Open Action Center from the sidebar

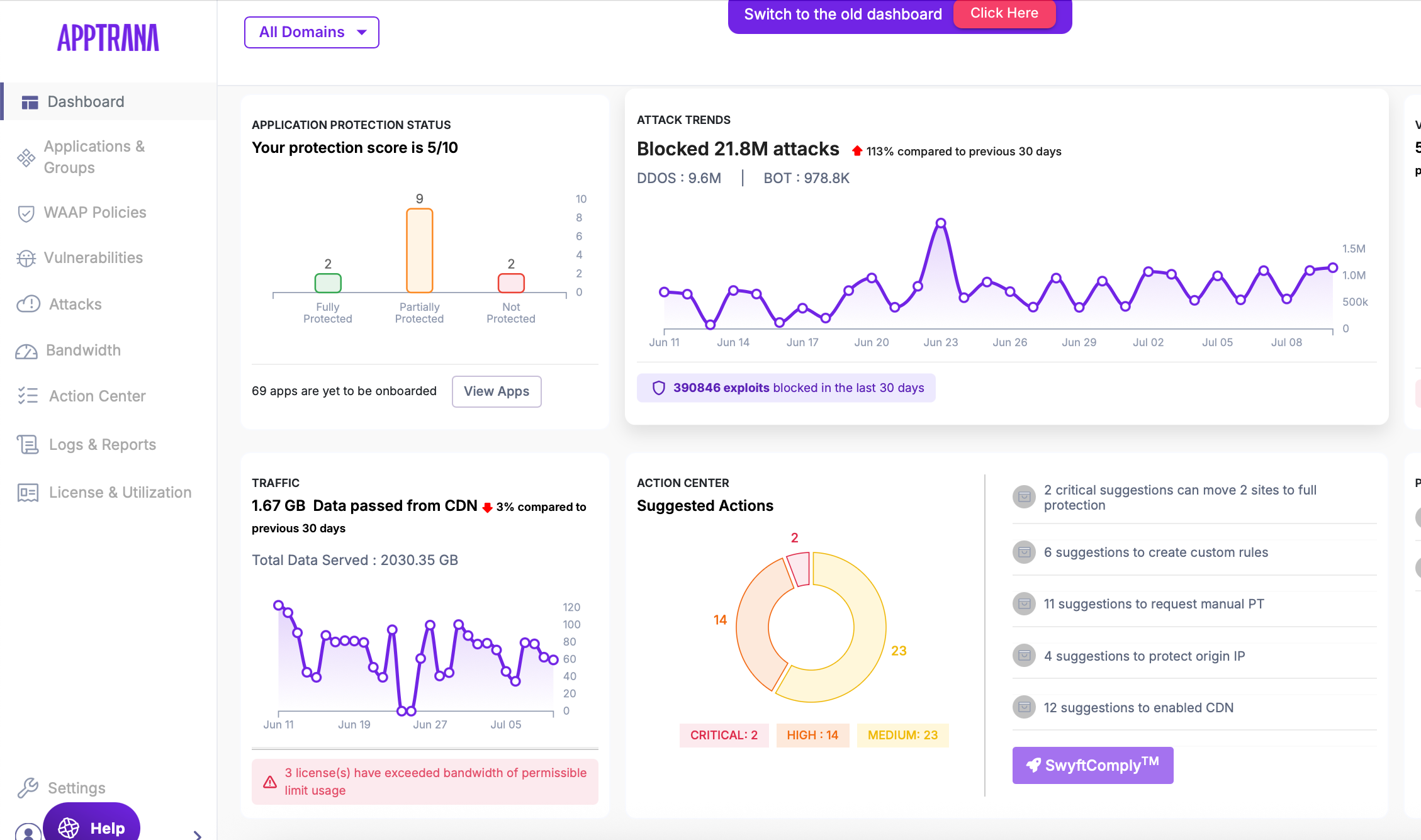[97, 396]
